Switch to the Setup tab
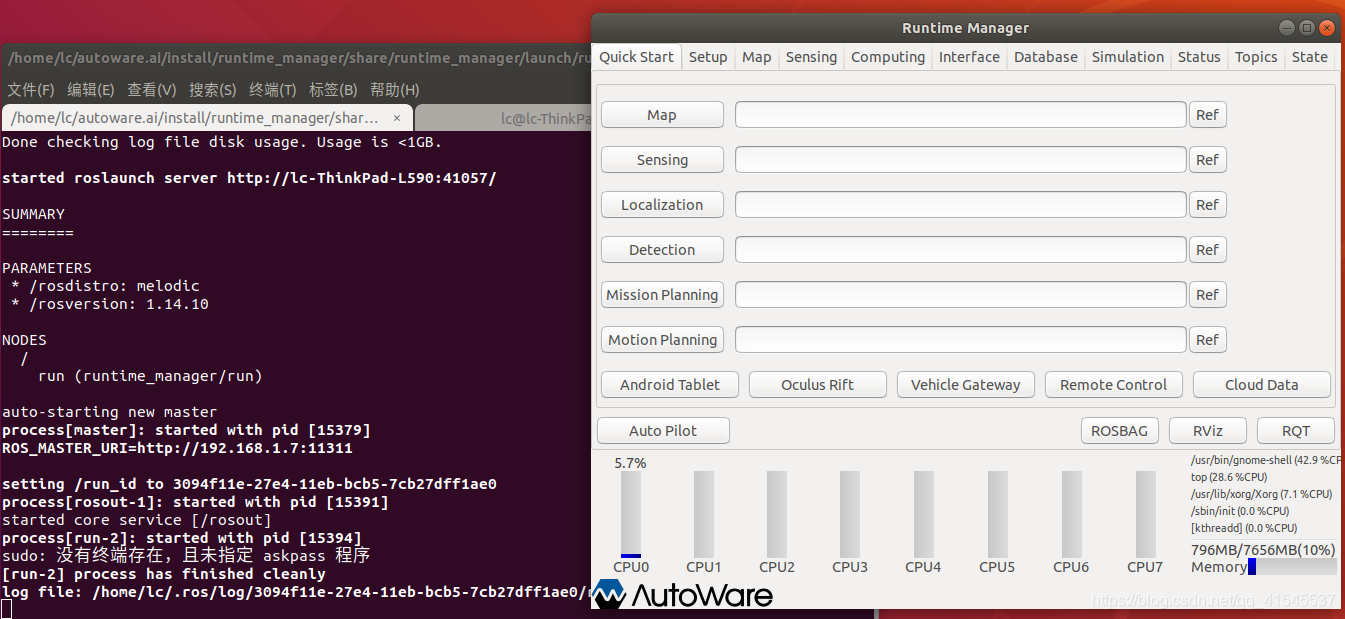The height and width of the screenshot is (619, 1345). point(708,57)
